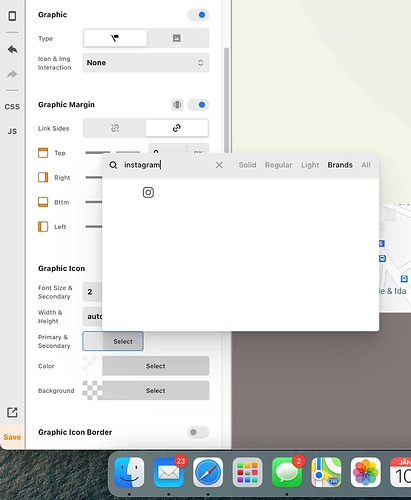Open the CSS editor
The height and width of the screenshot is (500, 411).
pos(12,107)
